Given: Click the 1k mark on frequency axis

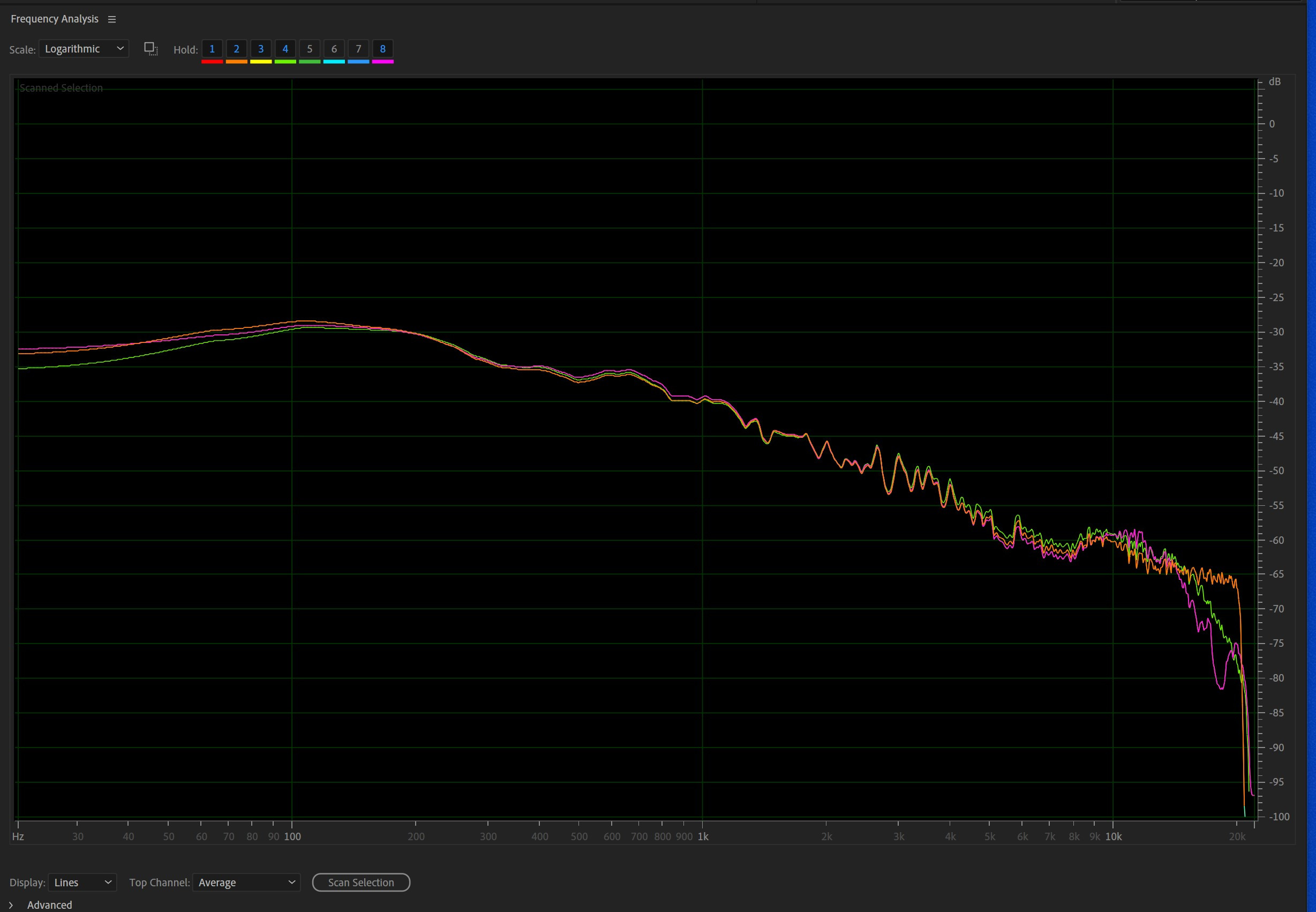Looking at the screenshot, I should (x=703, y=836).
